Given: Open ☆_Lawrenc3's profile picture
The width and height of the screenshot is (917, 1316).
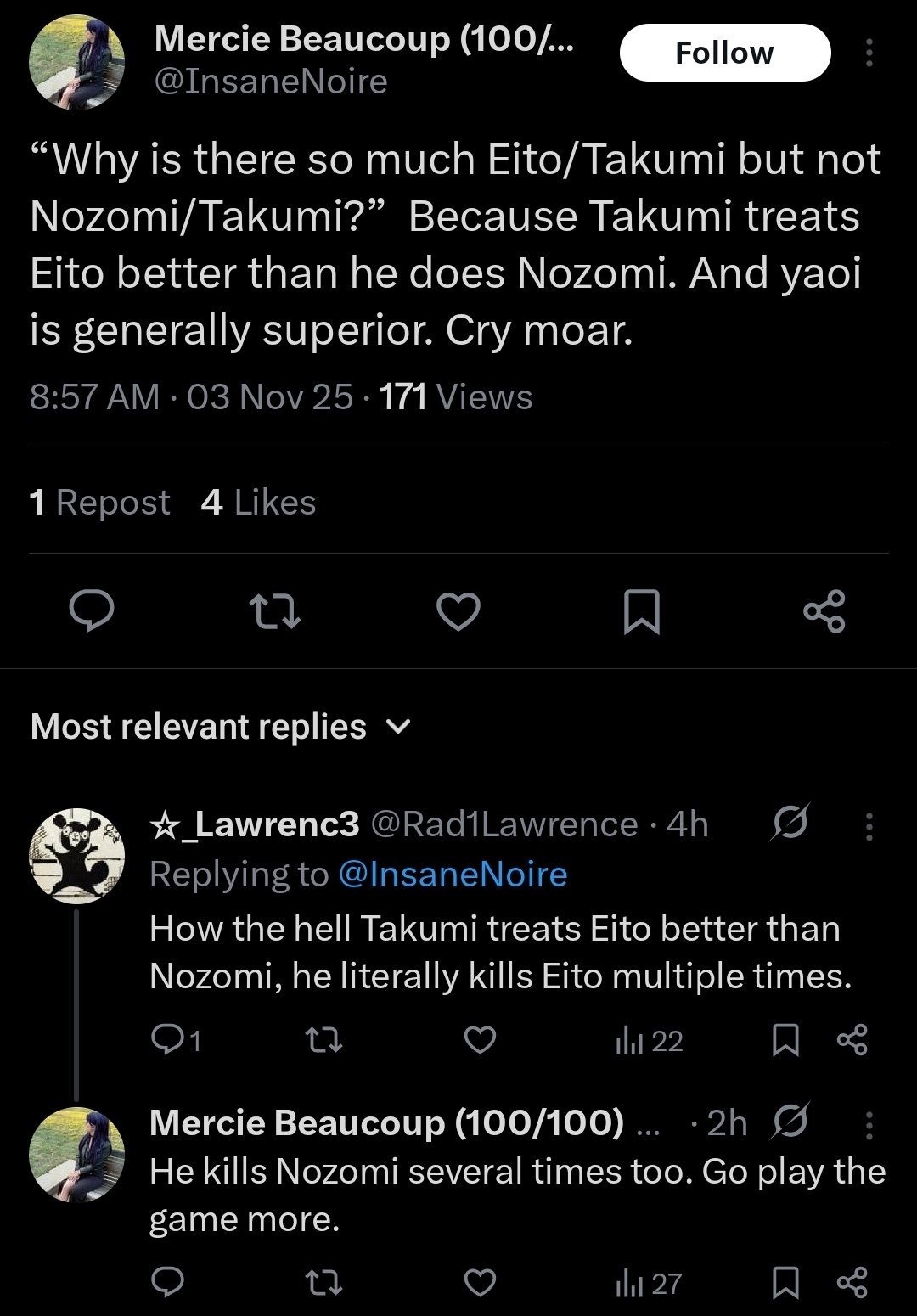Looking at the screenshot, I should click(x=77, y=855).
